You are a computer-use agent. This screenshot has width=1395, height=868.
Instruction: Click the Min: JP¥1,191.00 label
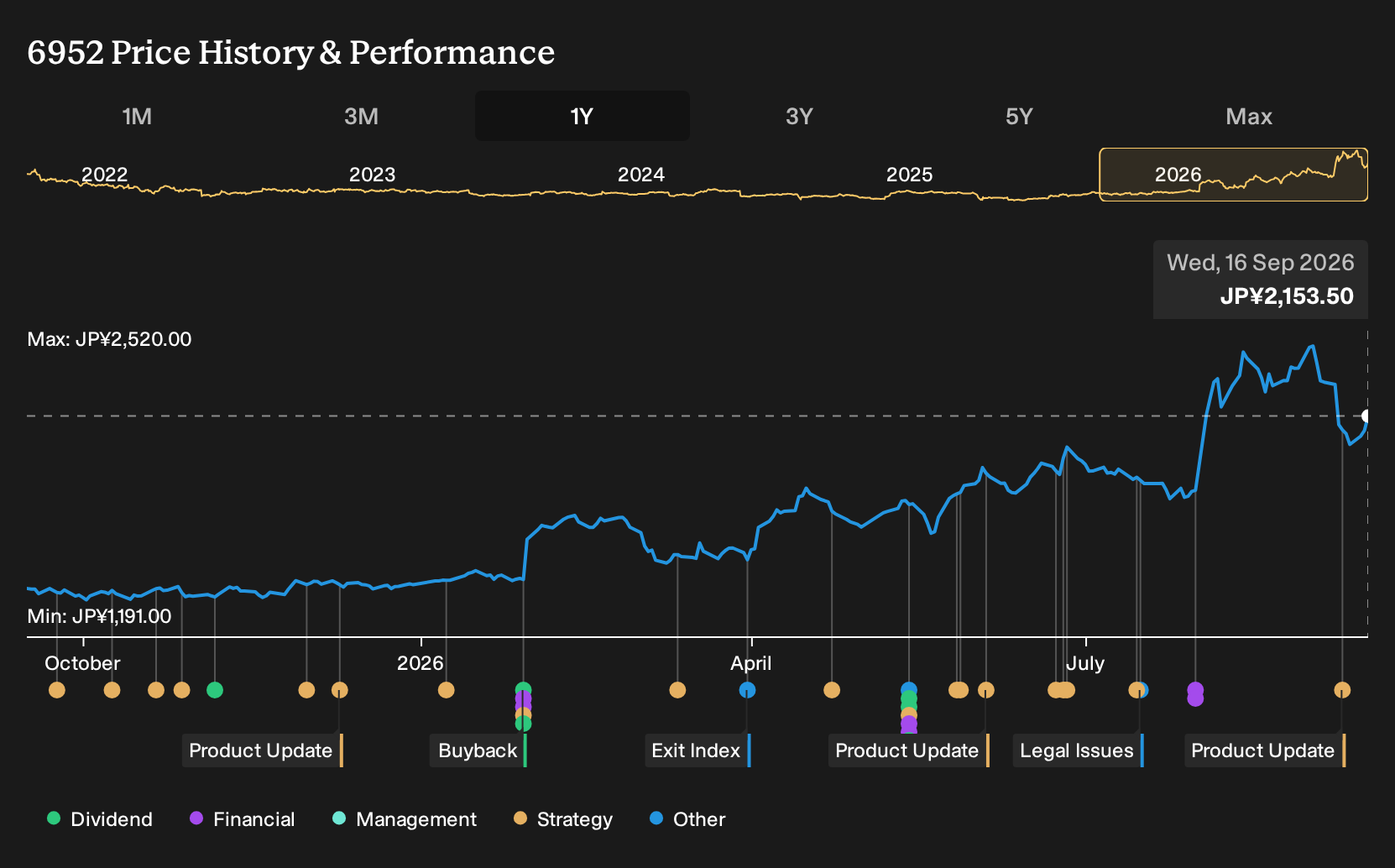coord(99,616)
